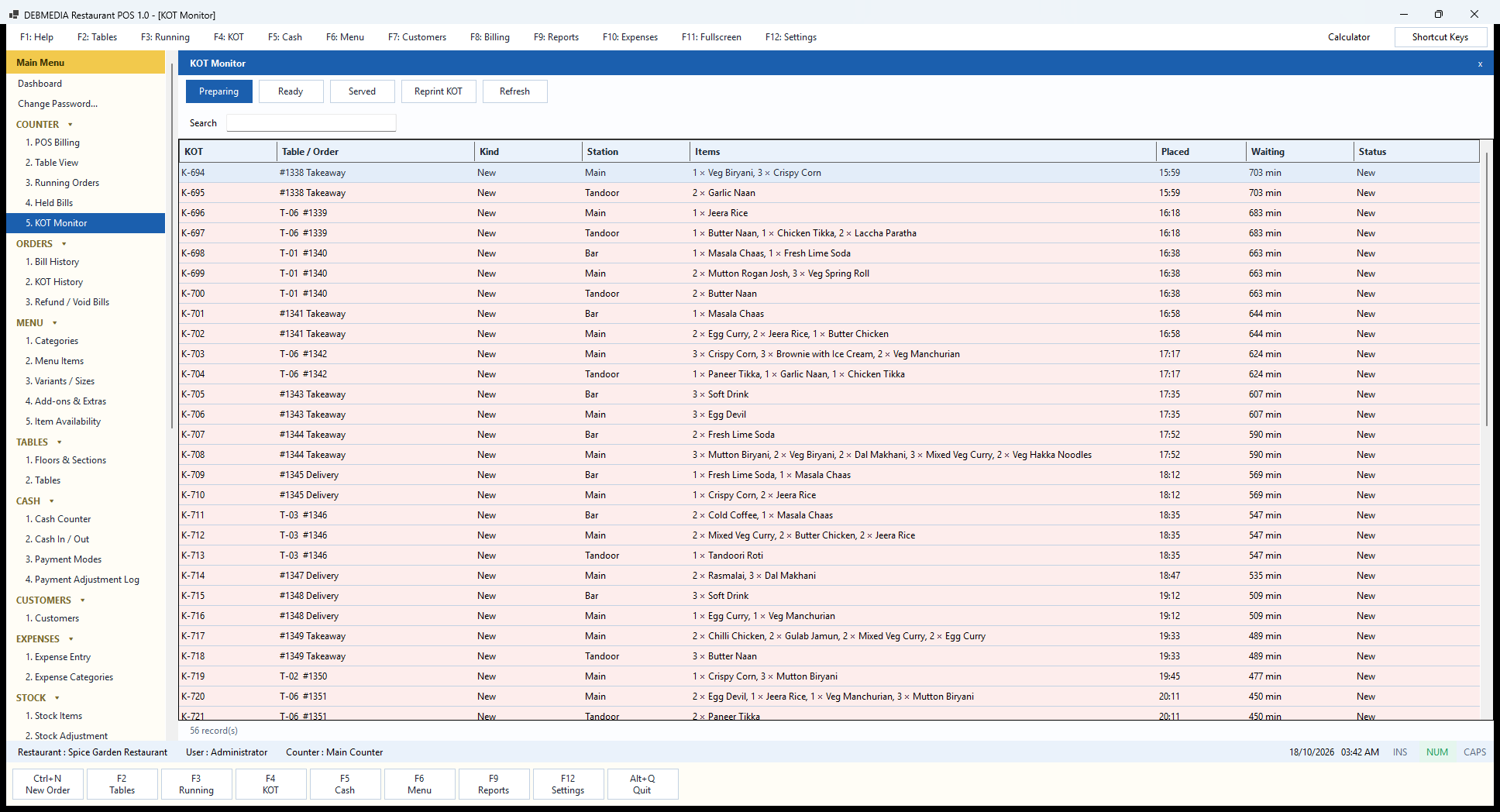The width and height of the screenshot is (1500, 812).
Task: Select KOT row K-708
Action: point(829,455)
